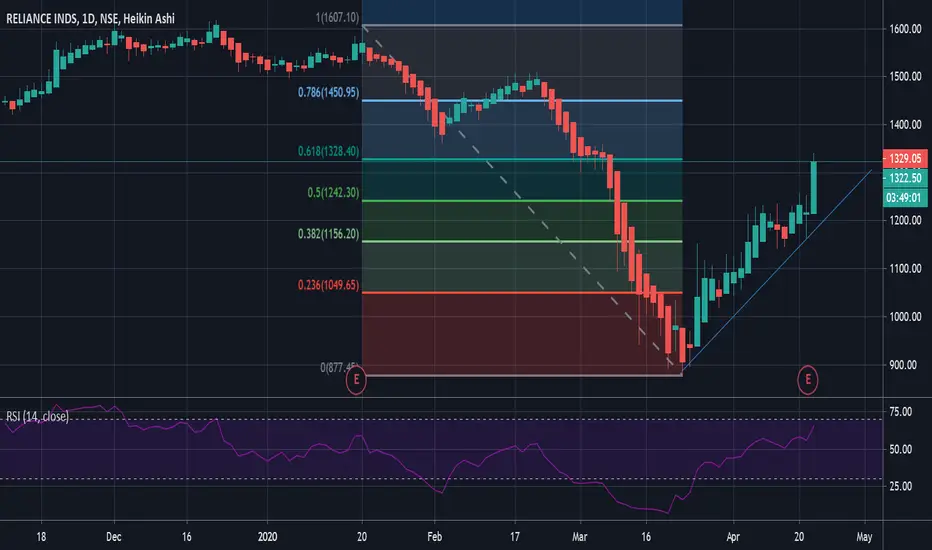Viewport: 932px width, 550px height.
Task: Click the 0.618(1328.40) Fibonacci level label
Action: click(x=328, y=151)
